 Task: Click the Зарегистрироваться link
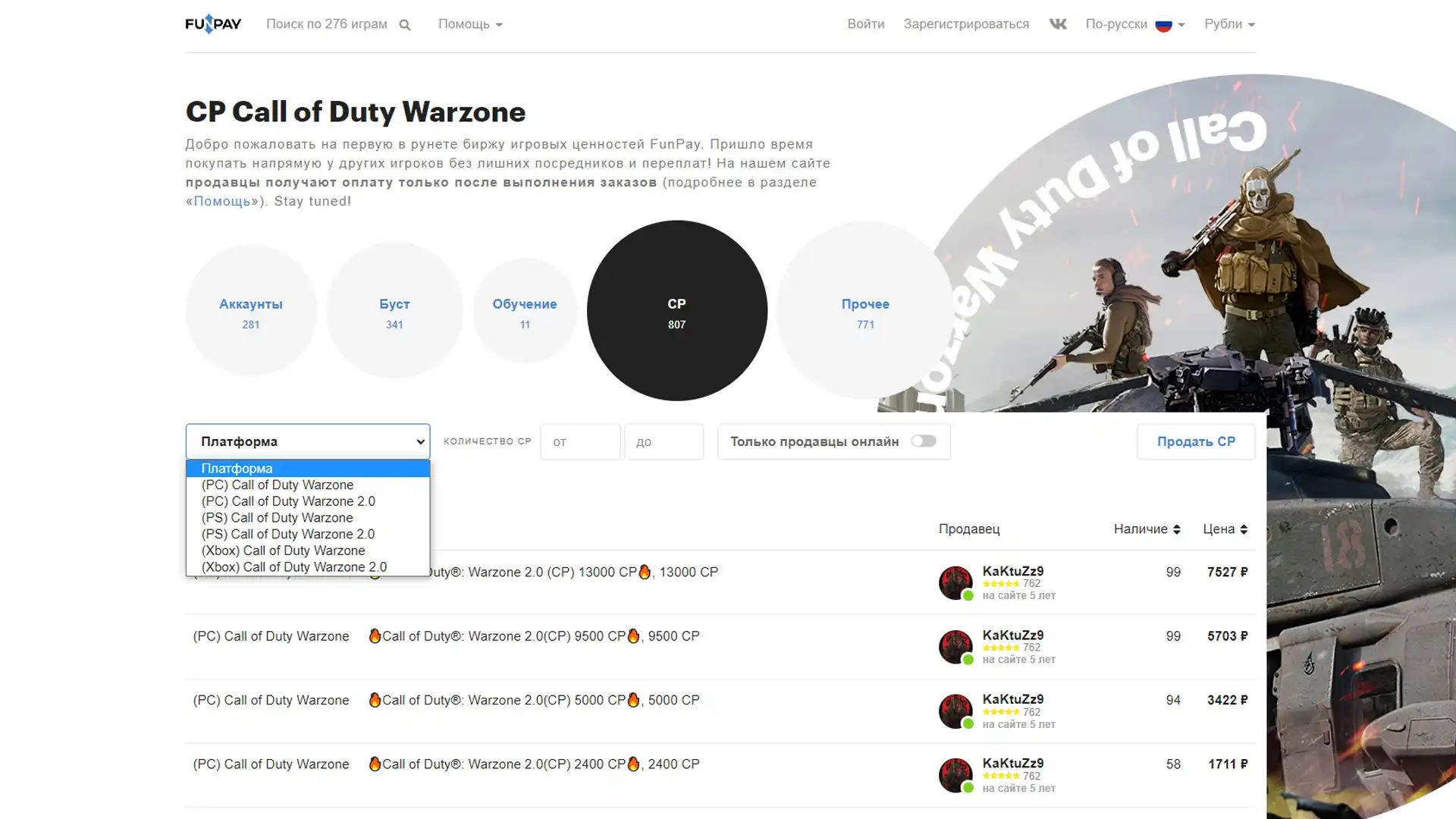[966, 24]
